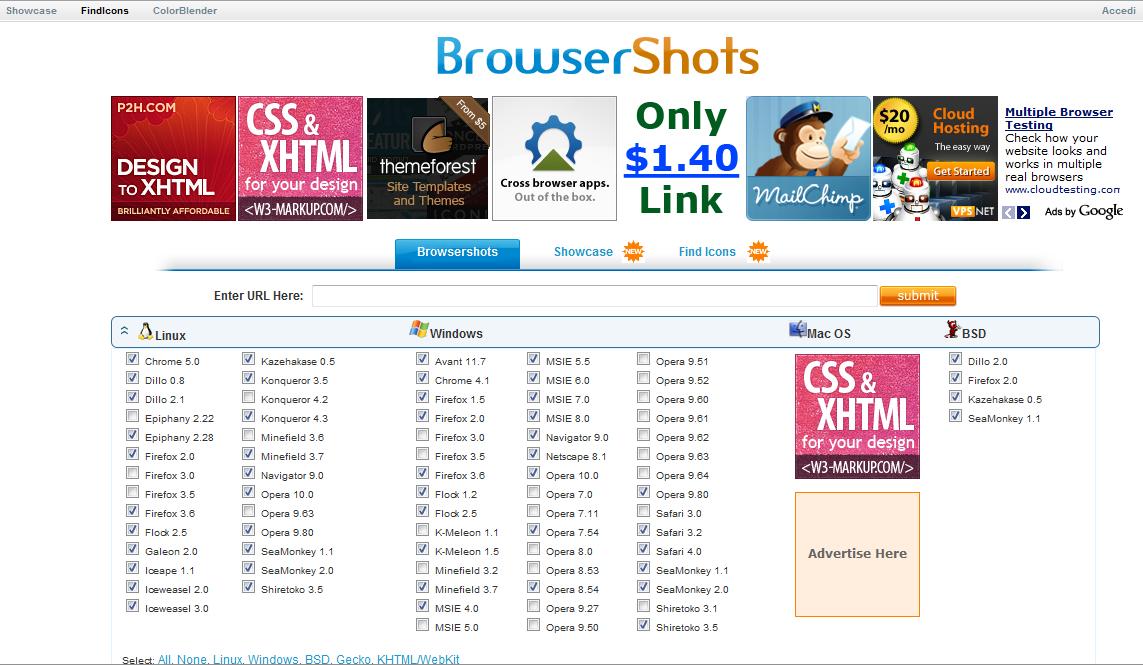
Task: Click the Linux penguin icon
Action: point(146,332)
